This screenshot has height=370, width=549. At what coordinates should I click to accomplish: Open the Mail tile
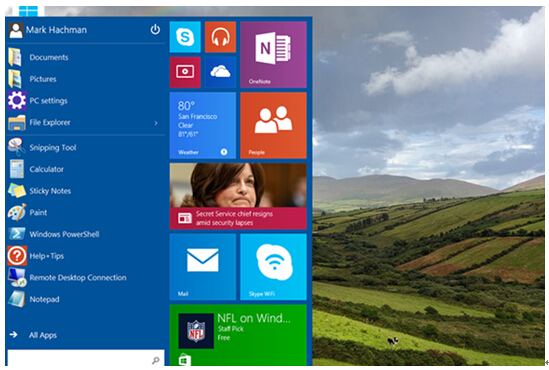tap(203, 267)
